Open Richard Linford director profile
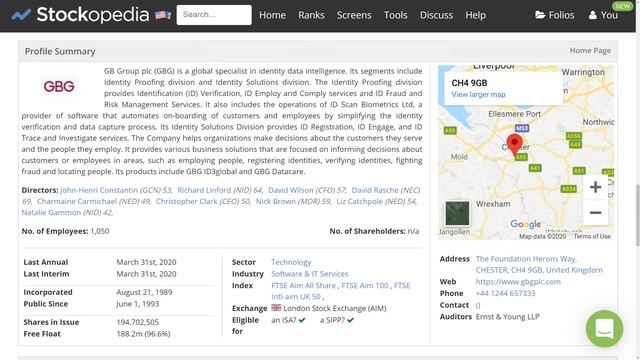Screen dimensions: 640x360 [204, 190]
